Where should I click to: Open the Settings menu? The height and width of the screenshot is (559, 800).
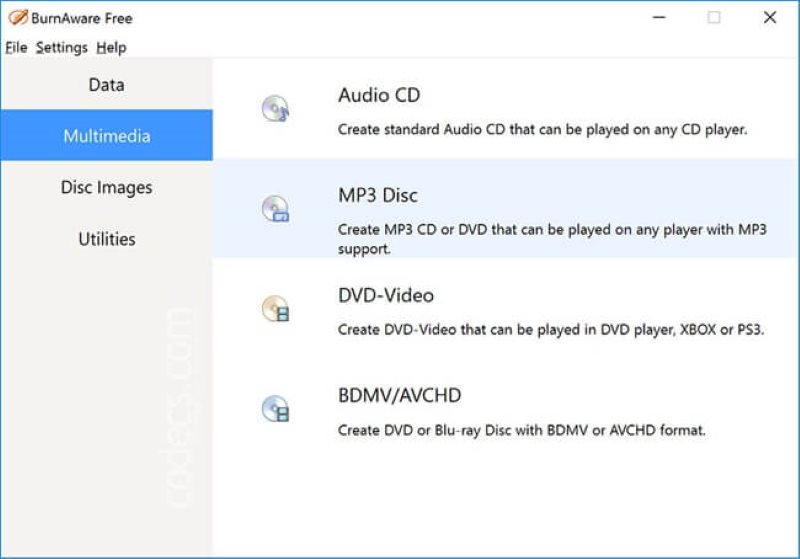coord(62,47)
